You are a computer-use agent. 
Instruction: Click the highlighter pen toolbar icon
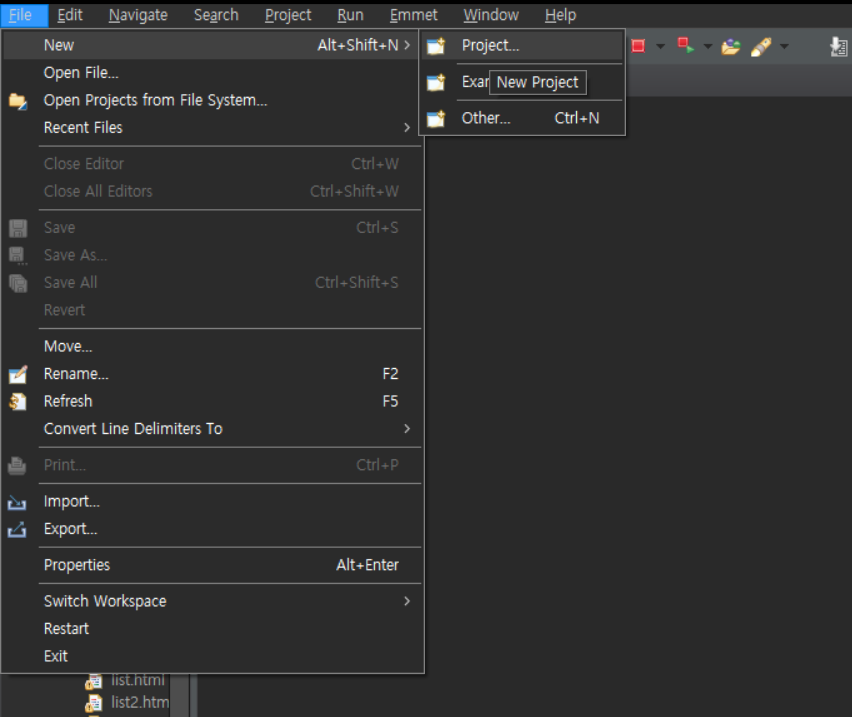point(761,47)
